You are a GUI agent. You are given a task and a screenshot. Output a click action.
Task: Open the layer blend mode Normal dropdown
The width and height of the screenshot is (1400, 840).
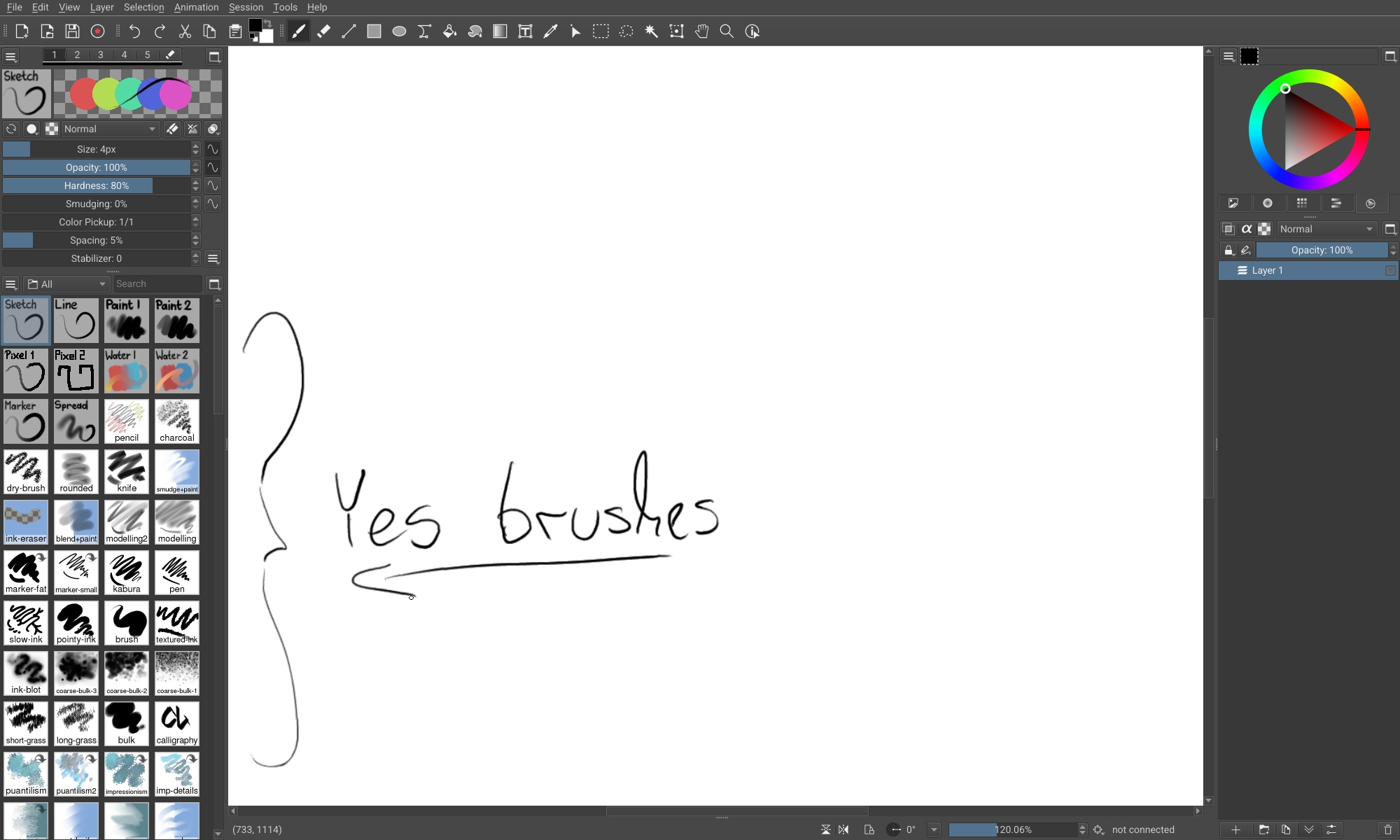[x=1326, y=229]
